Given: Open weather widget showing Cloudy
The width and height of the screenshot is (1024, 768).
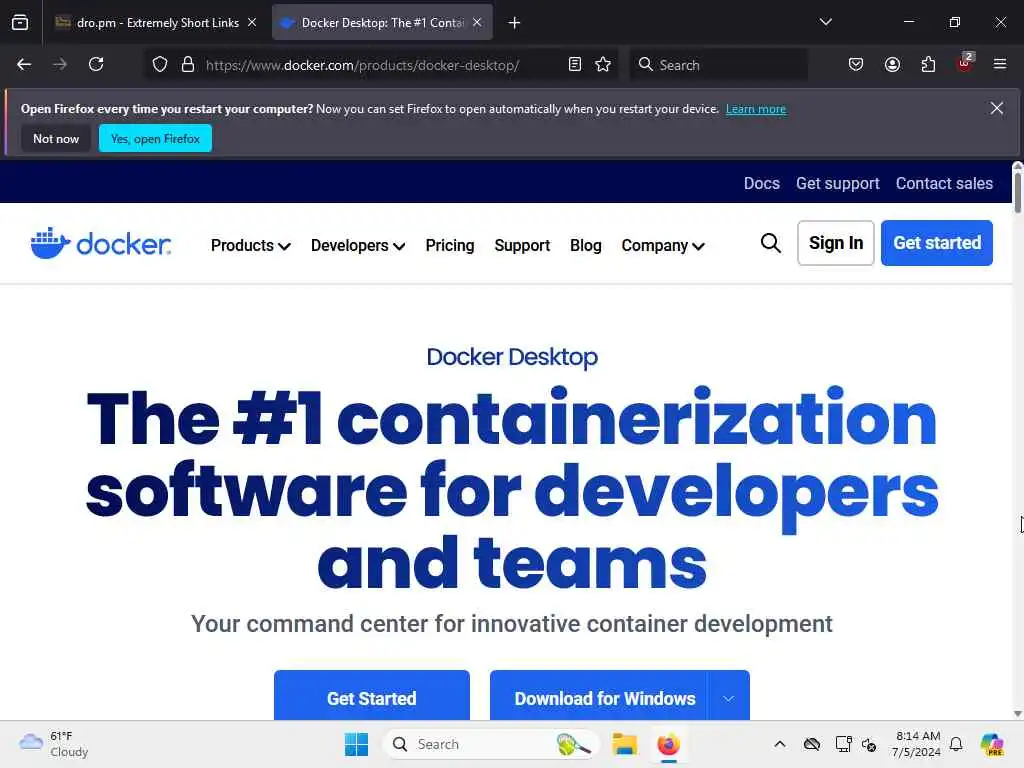Looking at the screenshot, I should 54,744.
